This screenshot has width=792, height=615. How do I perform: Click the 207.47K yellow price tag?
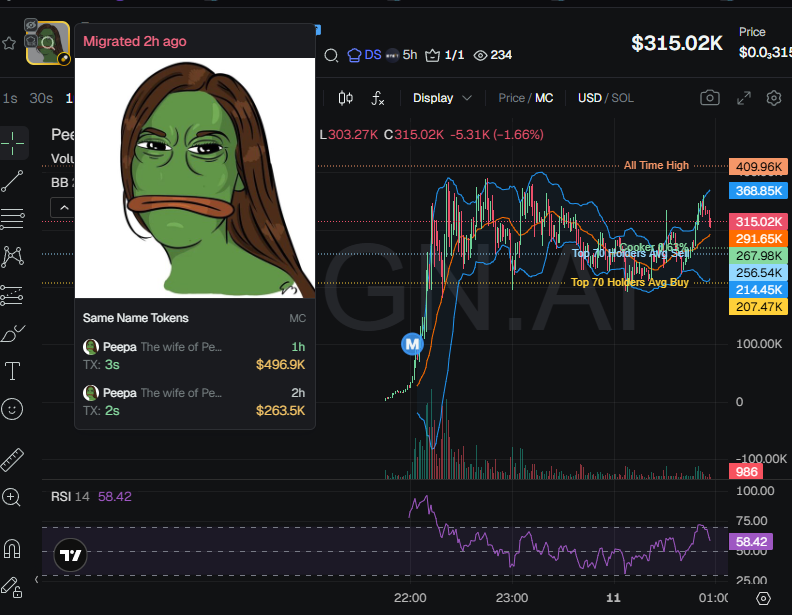[x=758, y=306]
